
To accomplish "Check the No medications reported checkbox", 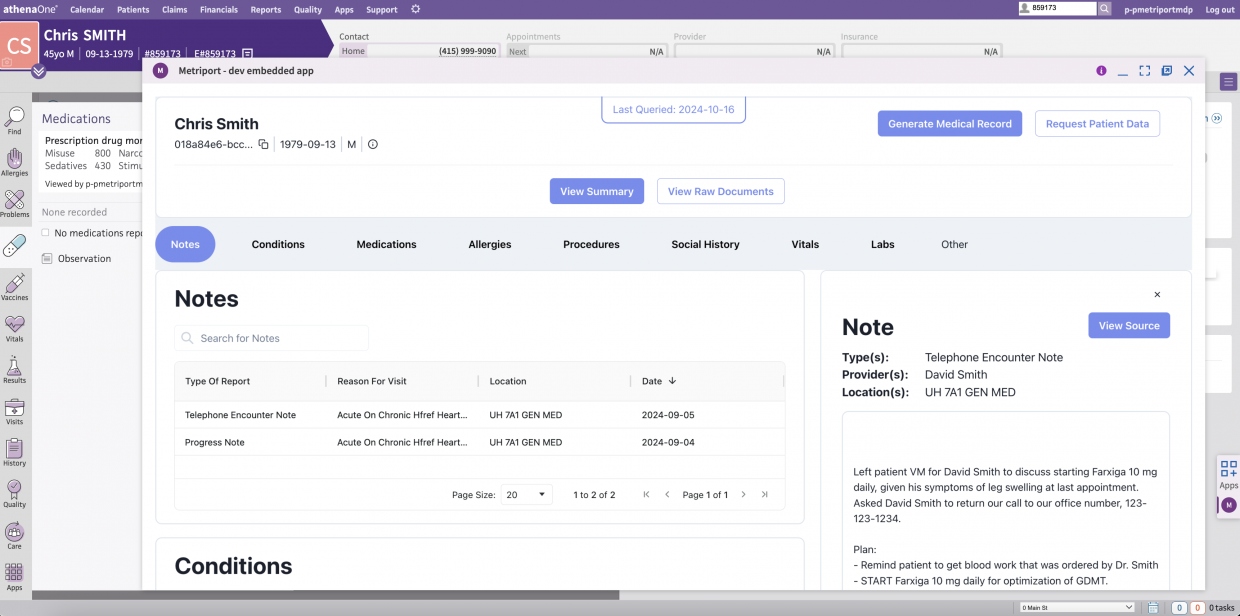I will [45, 233].
